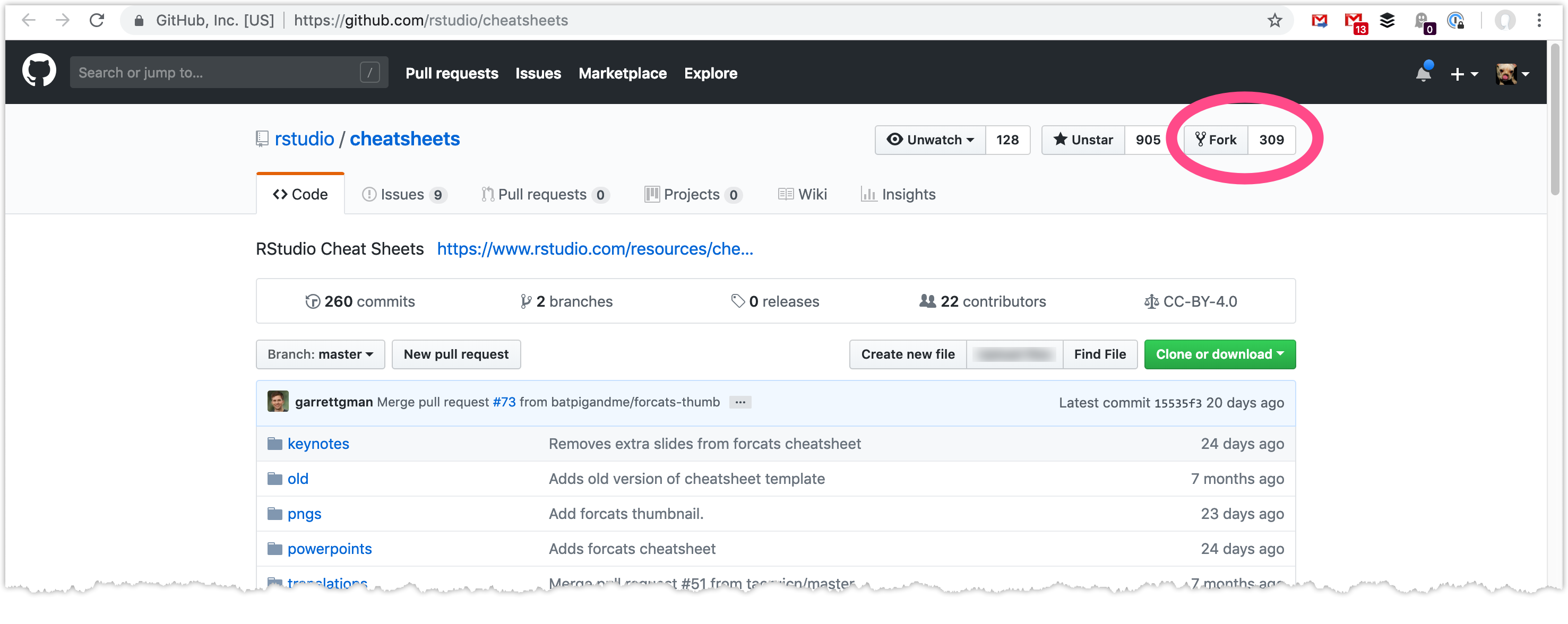Open the Marketplace menu item

click(622, 73)
